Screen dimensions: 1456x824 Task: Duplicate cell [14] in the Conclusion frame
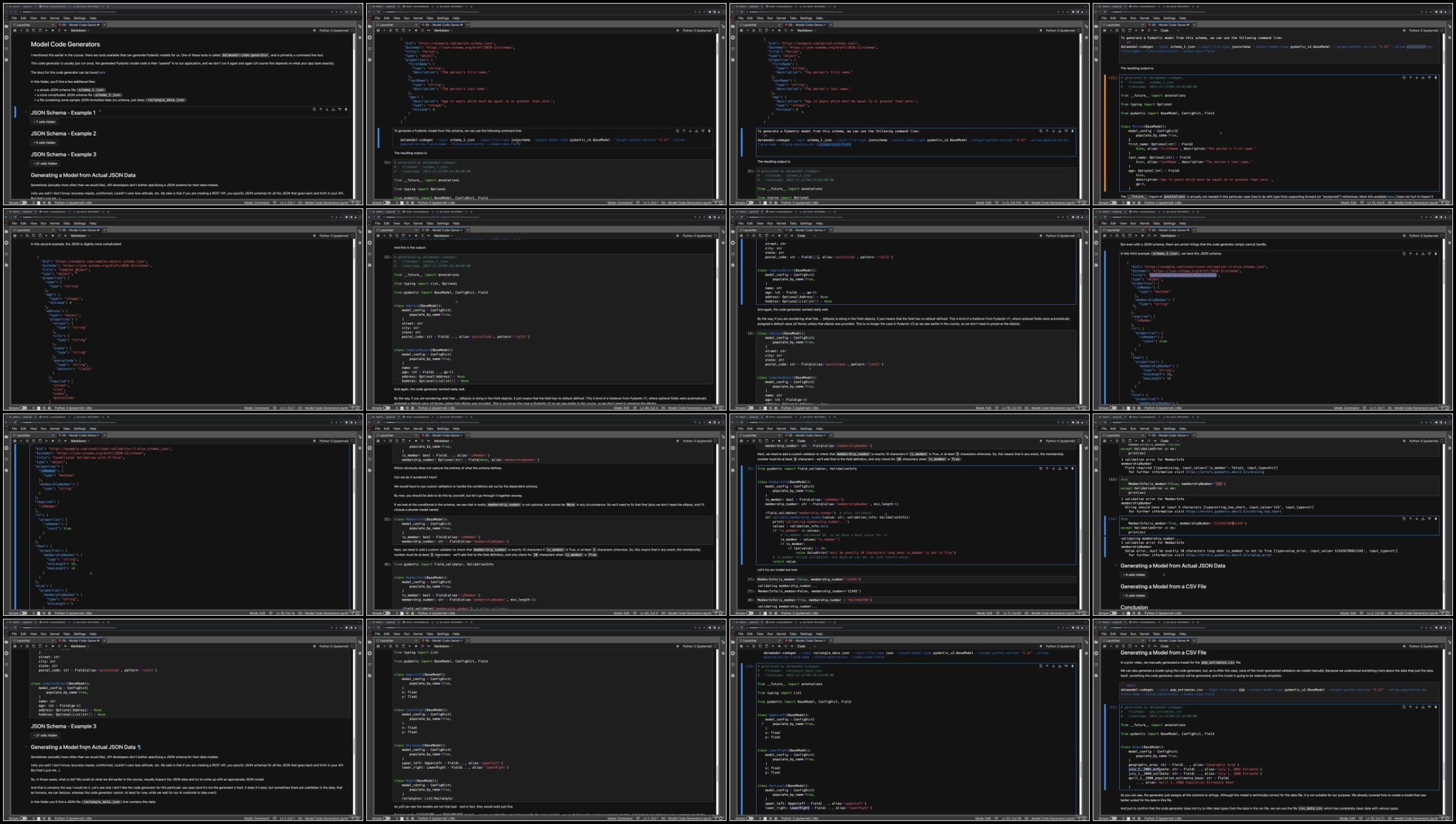[x=1404, y=519]
